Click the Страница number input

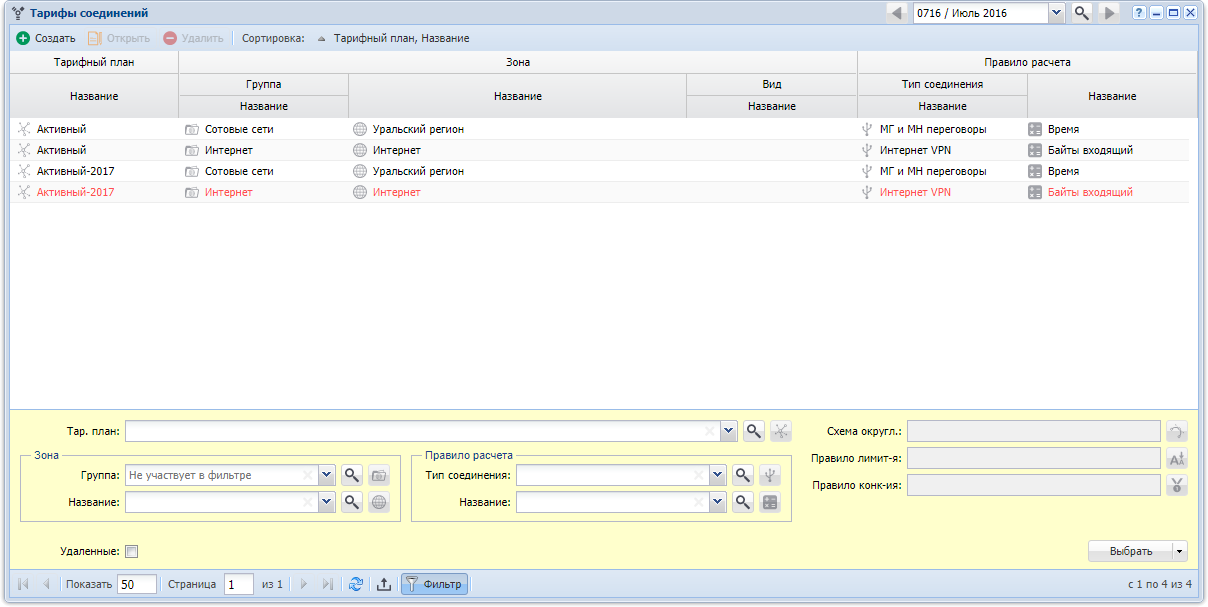click(x=238, y=584)
